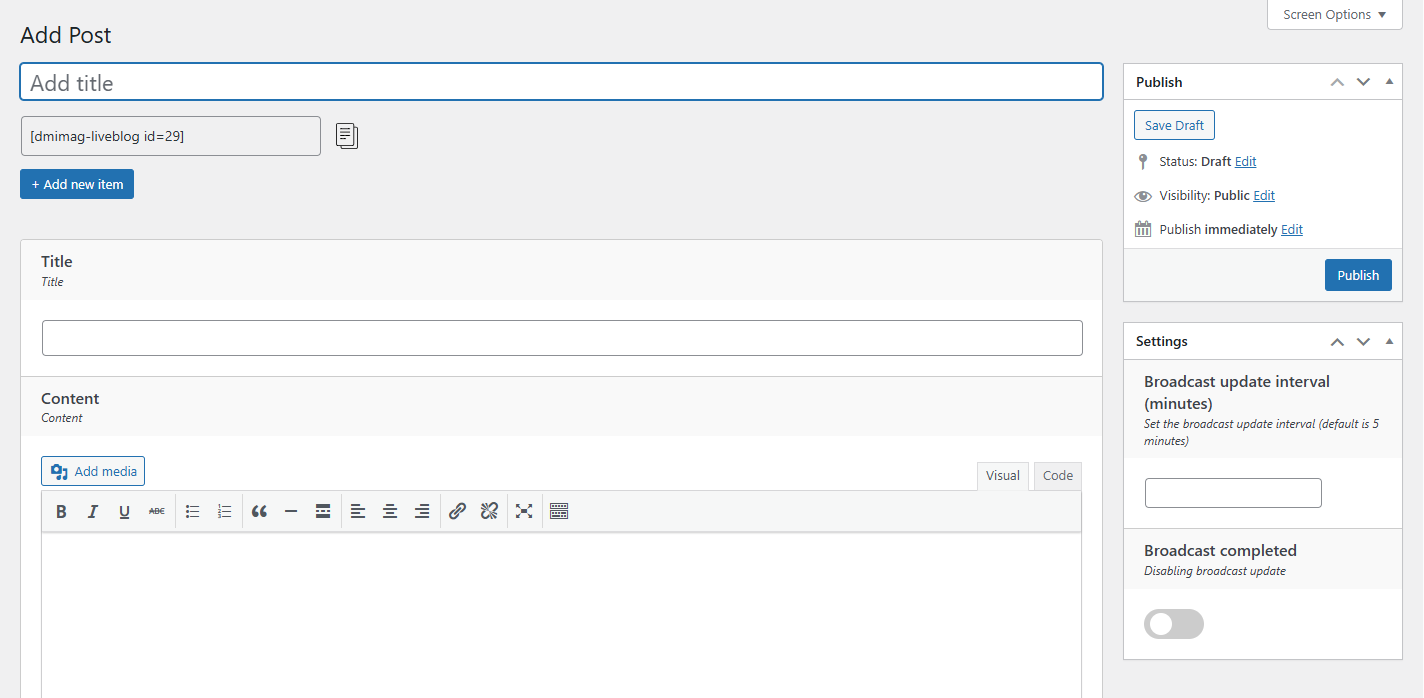The width and height of the screenshot is (1424, 698).
Task: Align text right
Action: click(422, 511)
